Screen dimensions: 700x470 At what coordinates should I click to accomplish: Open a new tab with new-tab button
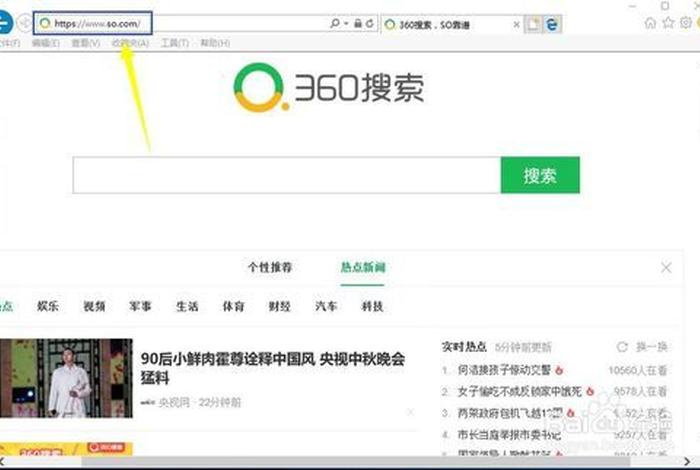533,24
